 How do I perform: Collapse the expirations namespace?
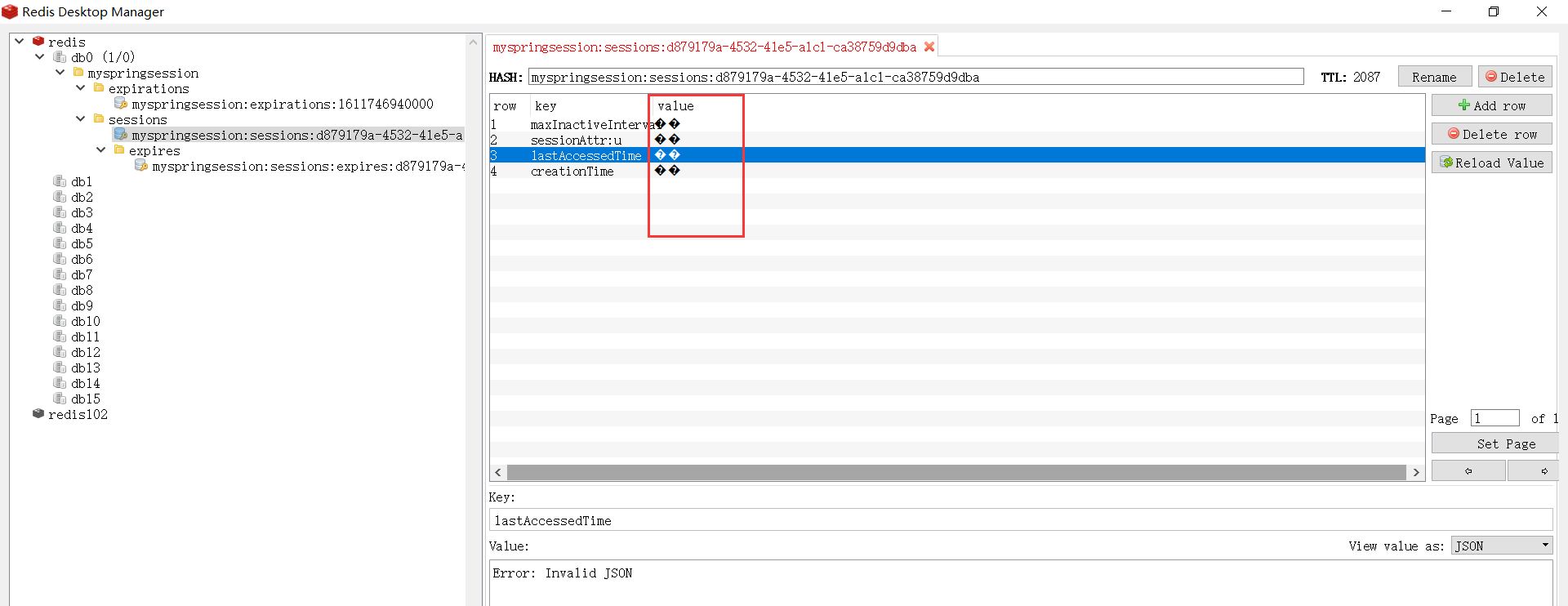[81, 87]
